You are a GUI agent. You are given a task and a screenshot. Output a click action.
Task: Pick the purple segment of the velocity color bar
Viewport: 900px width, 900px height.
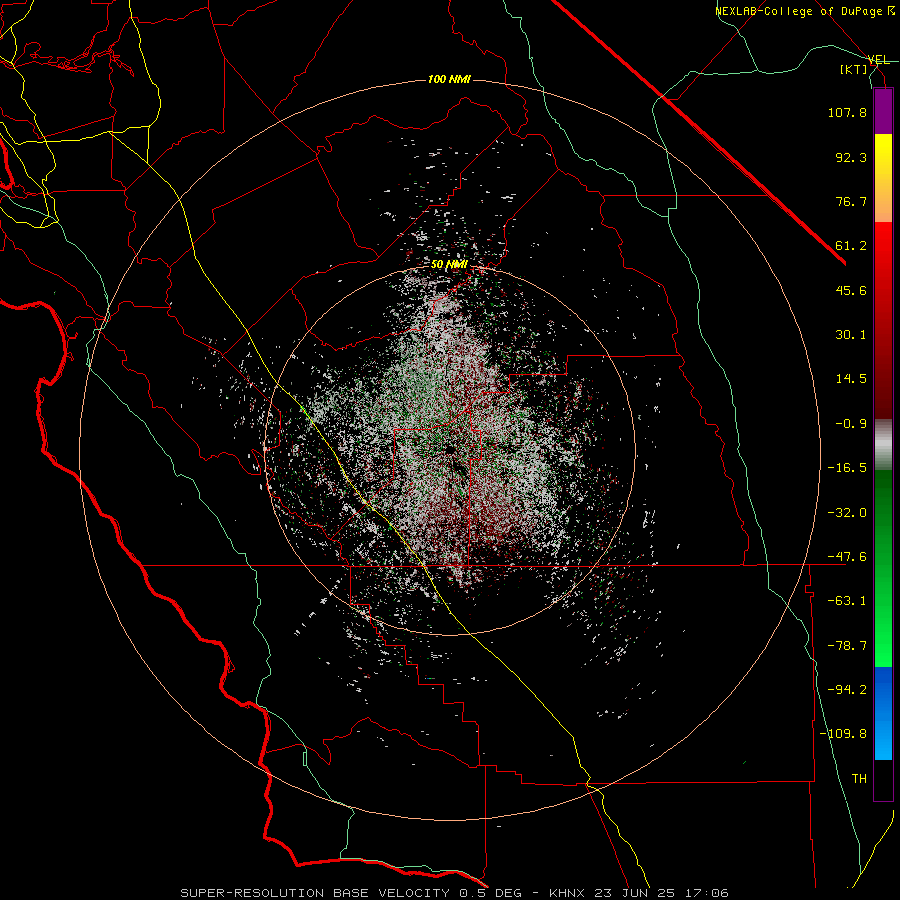(883, 111)
